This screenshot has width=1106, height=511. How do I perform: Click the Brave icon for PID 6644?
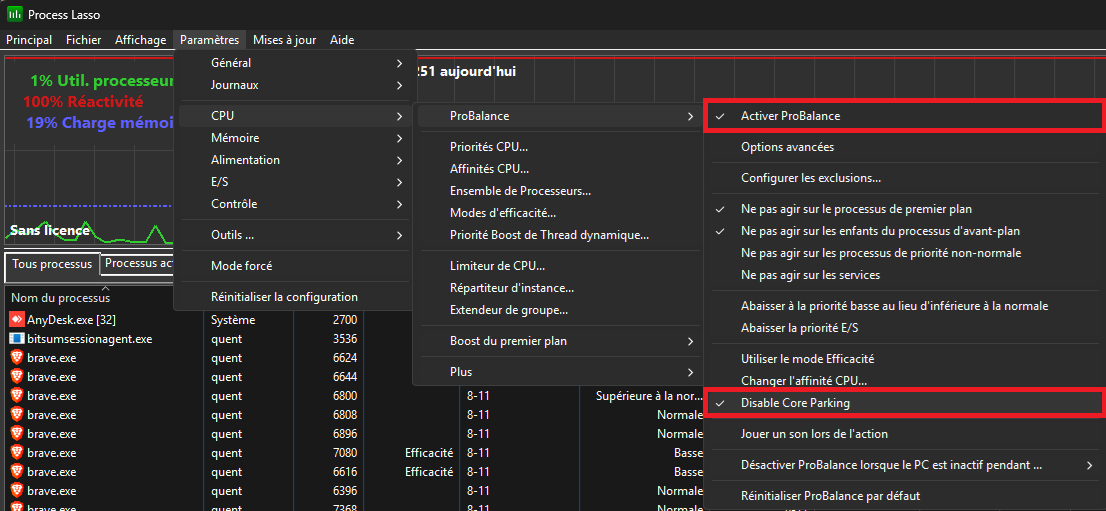pos(17,377)
